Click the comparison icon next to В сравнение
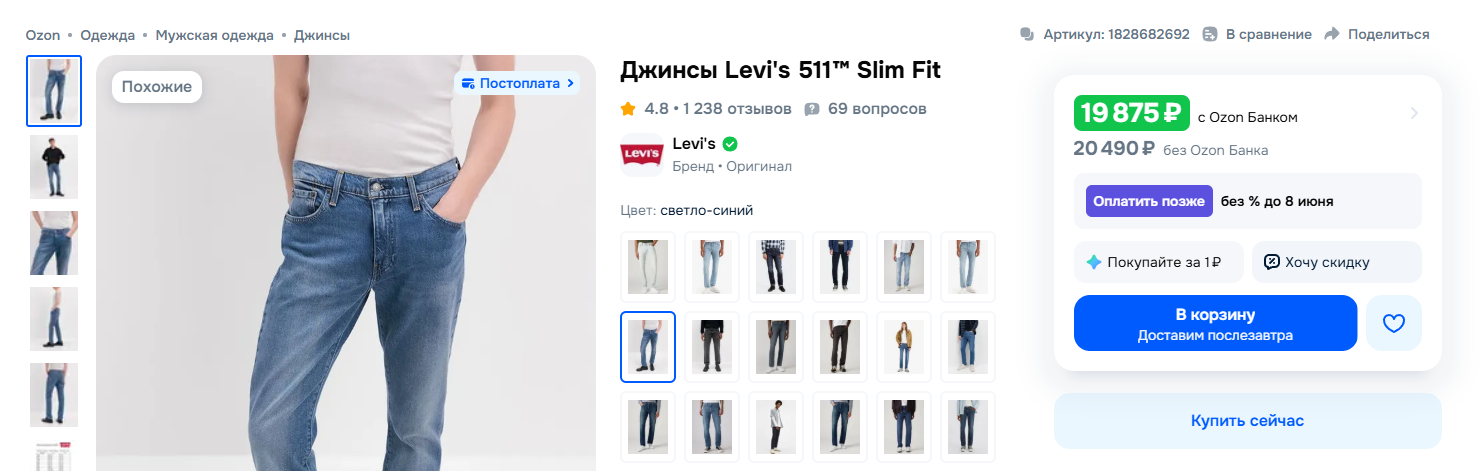The height and width of the screenshot is (471, 1481). [x=1210, y=34]
